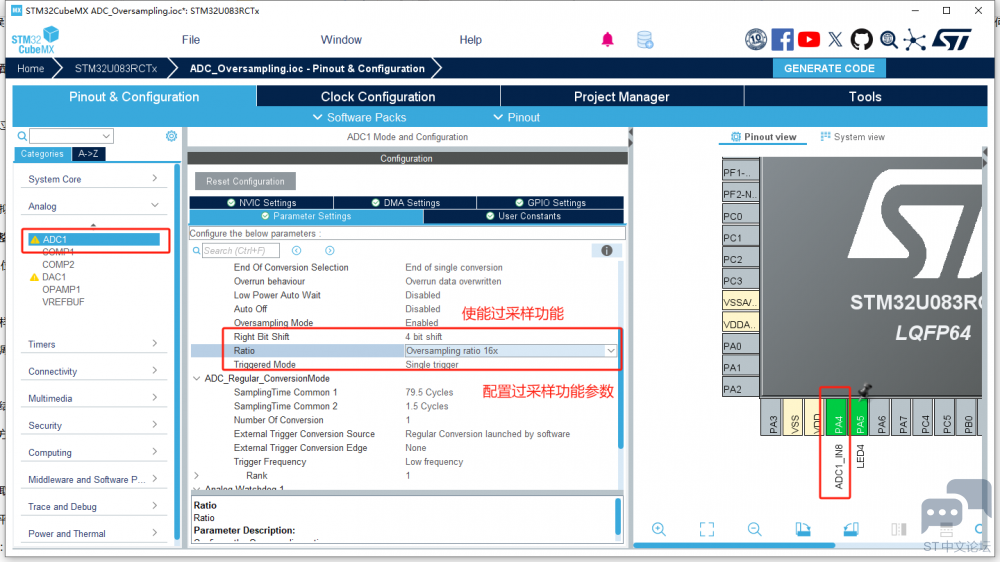The width and height of the screenshot is (1000, 562).
Task: Click the magnifier icon beside peripheral search box
Action: point(22,136)
